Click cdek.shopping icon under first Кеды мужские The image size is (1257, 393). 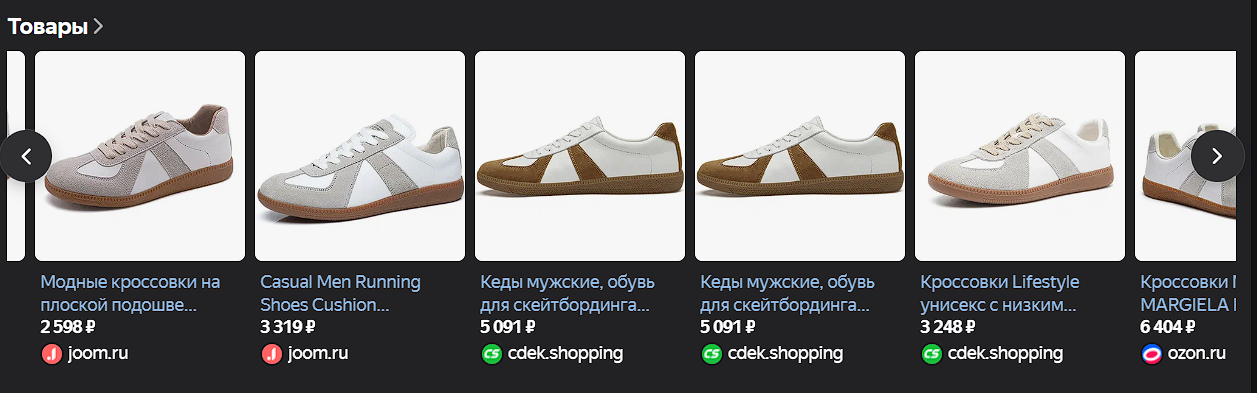point(491,353)
